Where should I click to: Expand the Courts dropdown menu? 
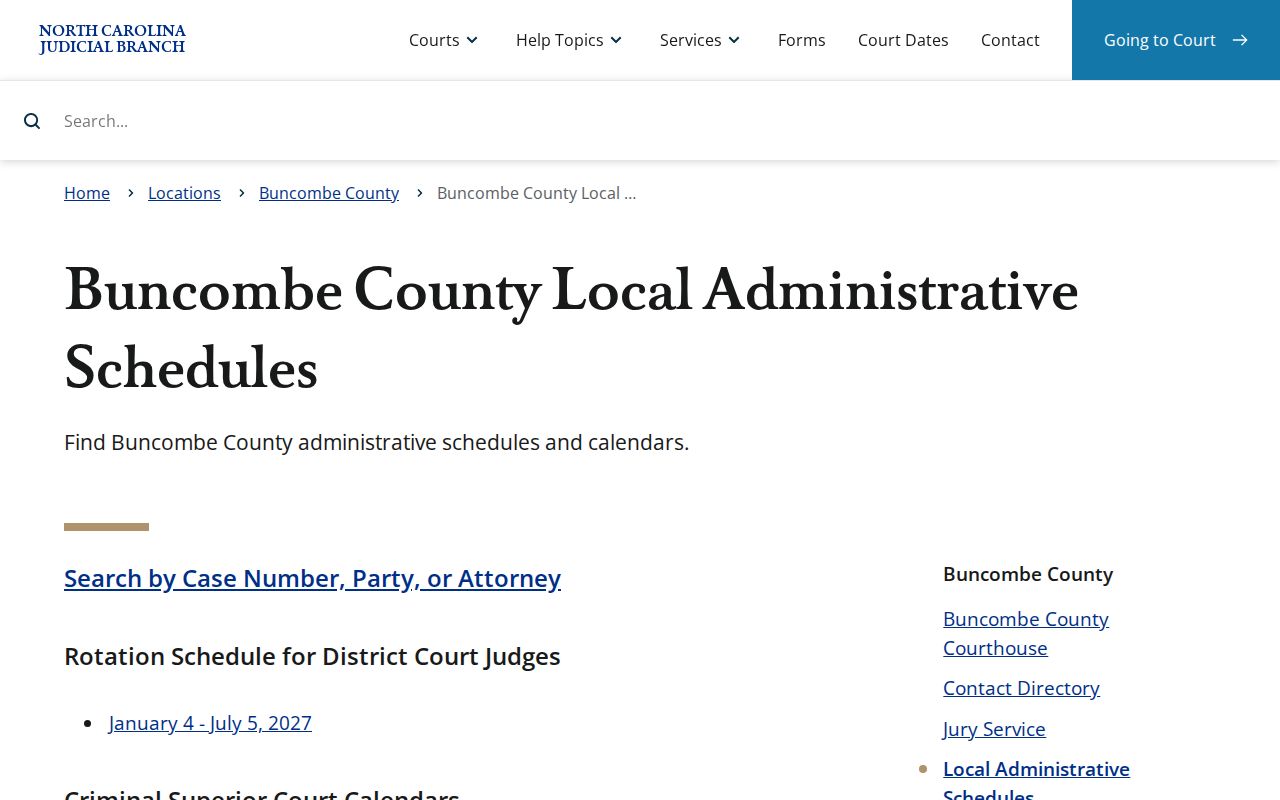coord(444,40)
